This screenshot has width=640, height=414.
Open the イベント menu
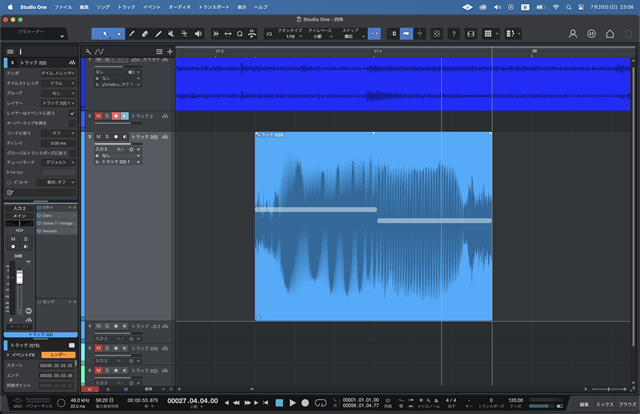(x=151, y=7)
